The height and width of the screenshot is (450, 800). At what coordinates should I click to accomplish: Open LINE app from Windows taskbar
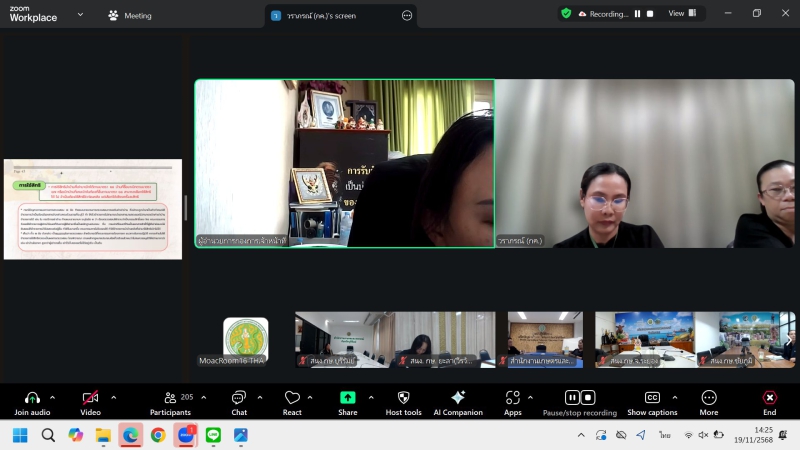point(213,435)
